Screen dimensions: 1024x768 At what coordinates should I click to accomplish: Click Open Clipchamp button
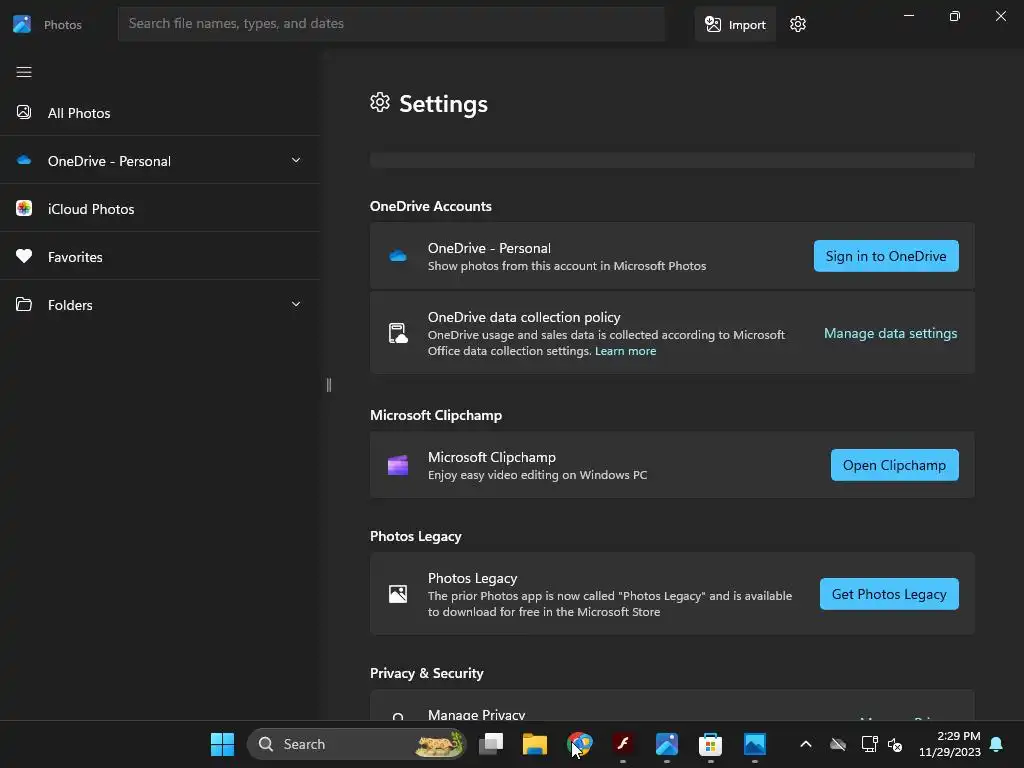pyautogui.click(x=894, y=465)
